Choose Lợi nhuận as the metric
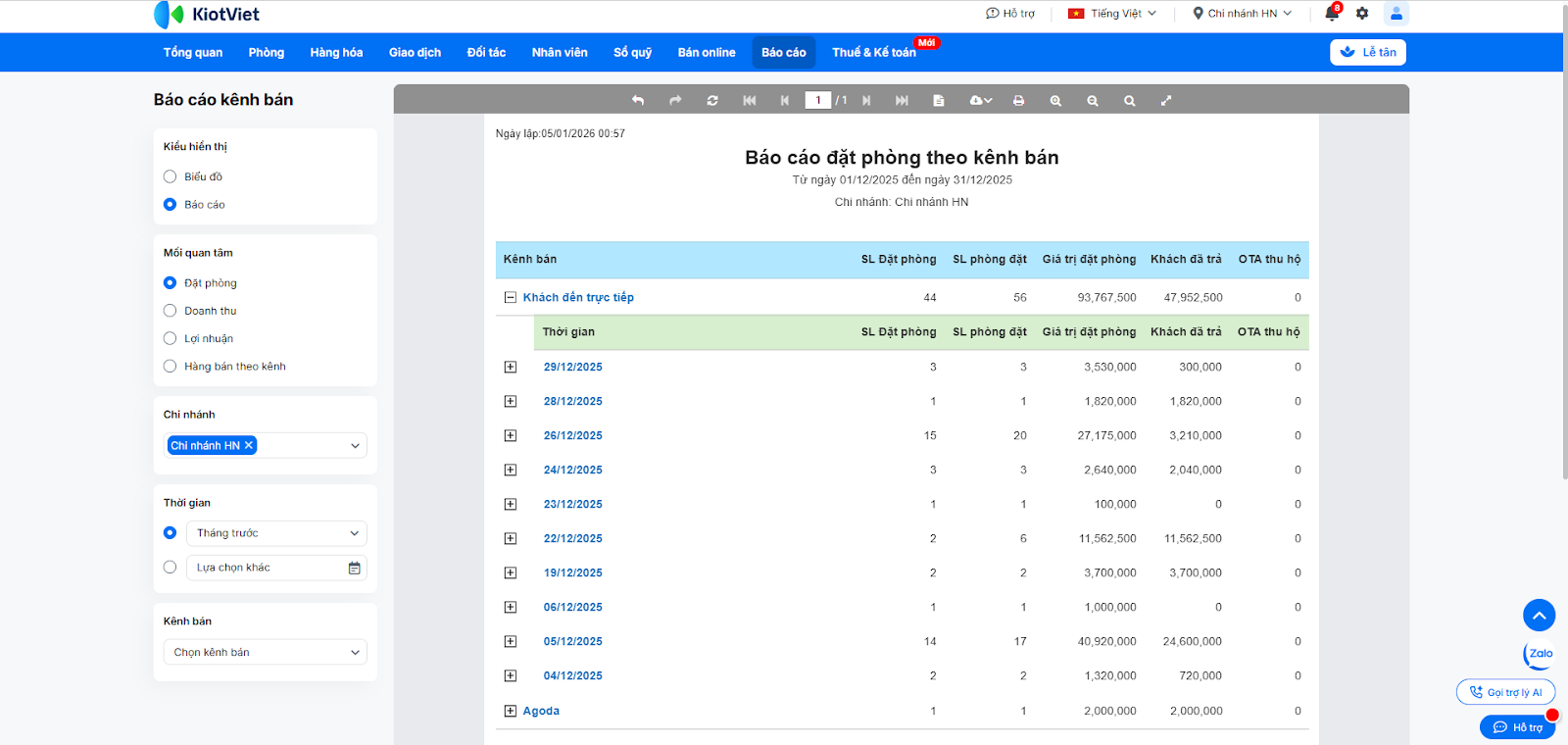 (x=171, y=339)
